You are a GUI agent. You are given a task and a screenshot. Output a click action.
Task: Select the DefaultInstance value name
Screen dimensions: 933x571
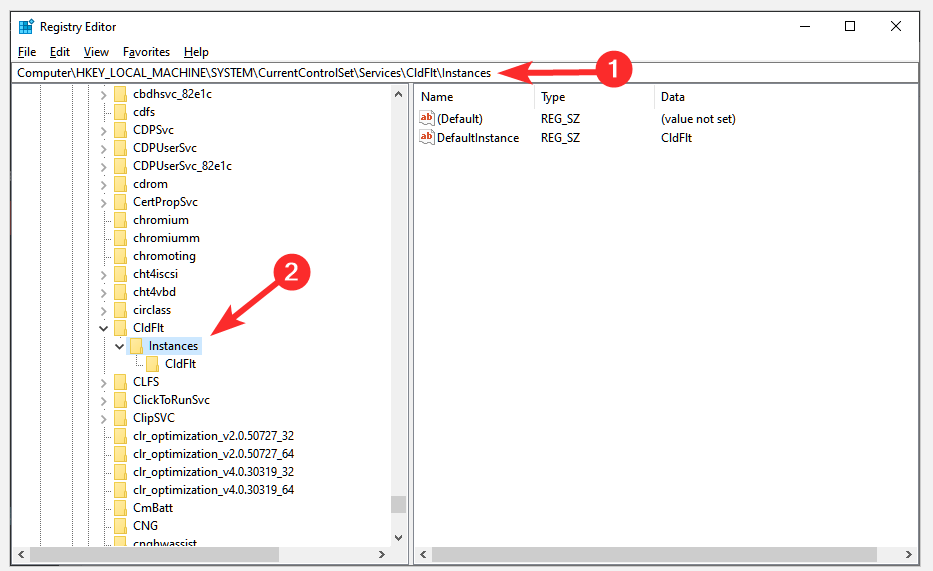pyautogui.click(x=478, y=137)
